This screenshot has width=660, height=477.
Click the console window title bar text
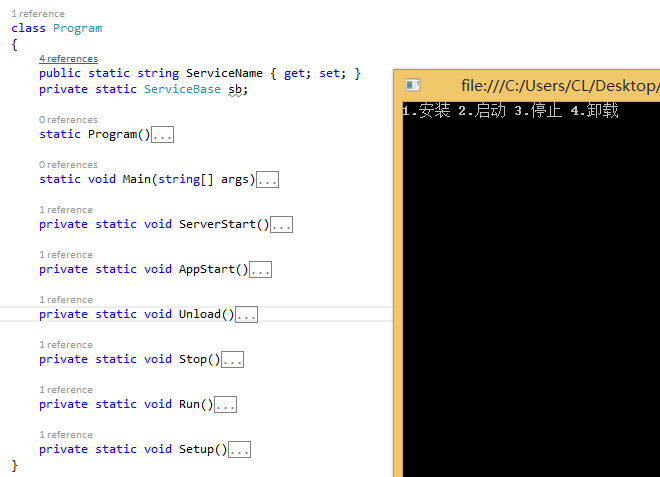coord(560,85)
